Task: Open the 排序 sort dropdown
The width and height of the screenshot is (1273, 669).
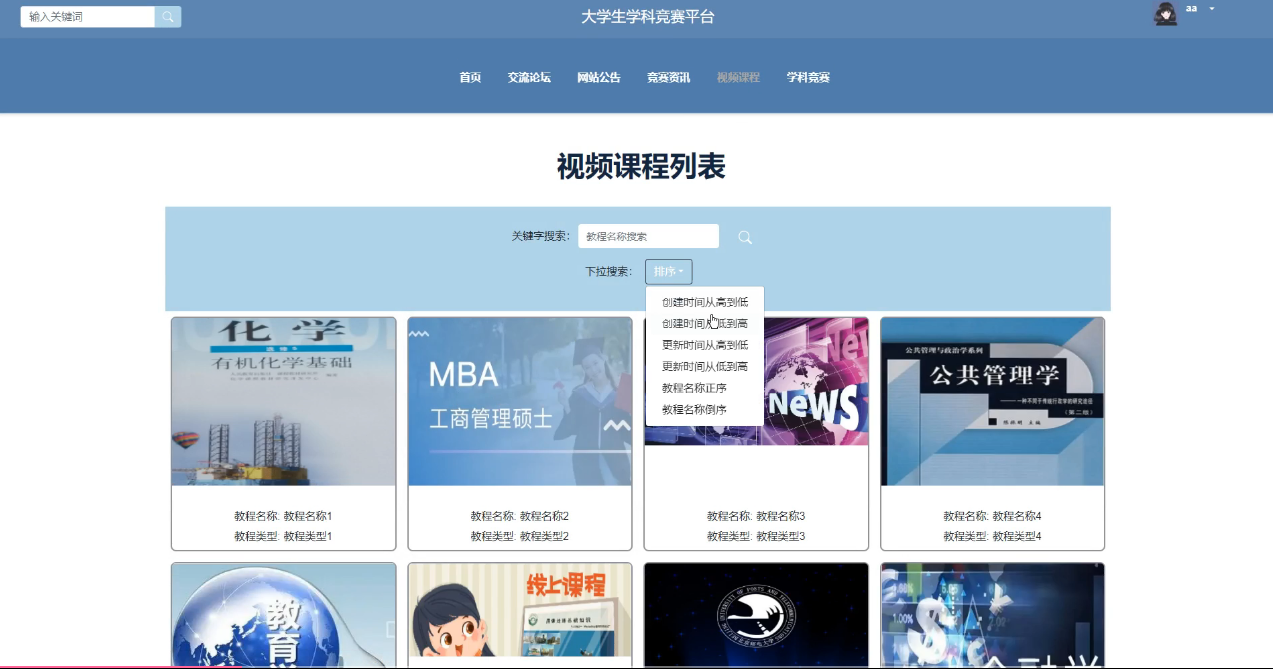Action: coord(668,271)
